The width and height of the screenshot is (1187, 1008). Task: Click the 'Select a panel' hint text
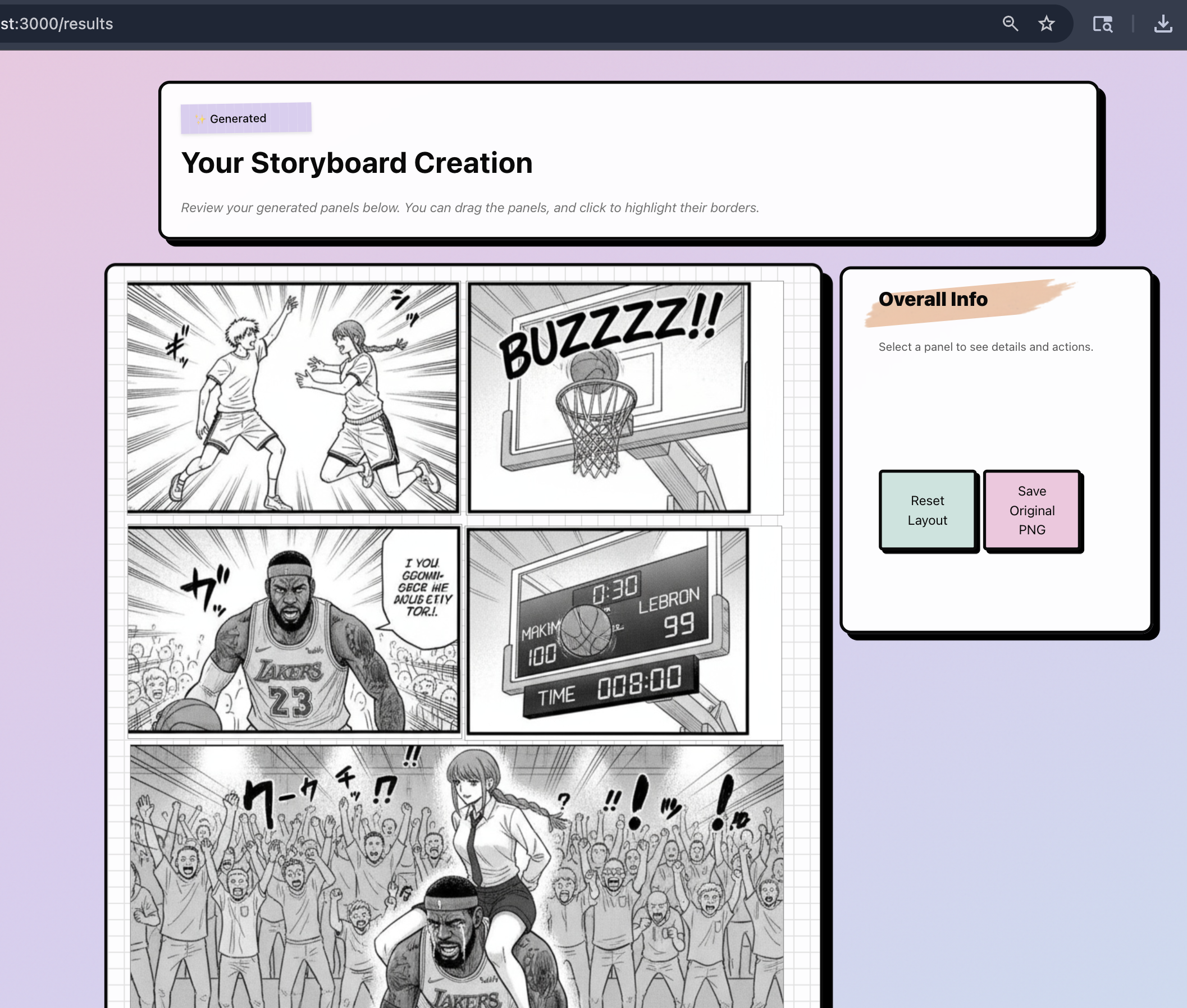point(985,347)
